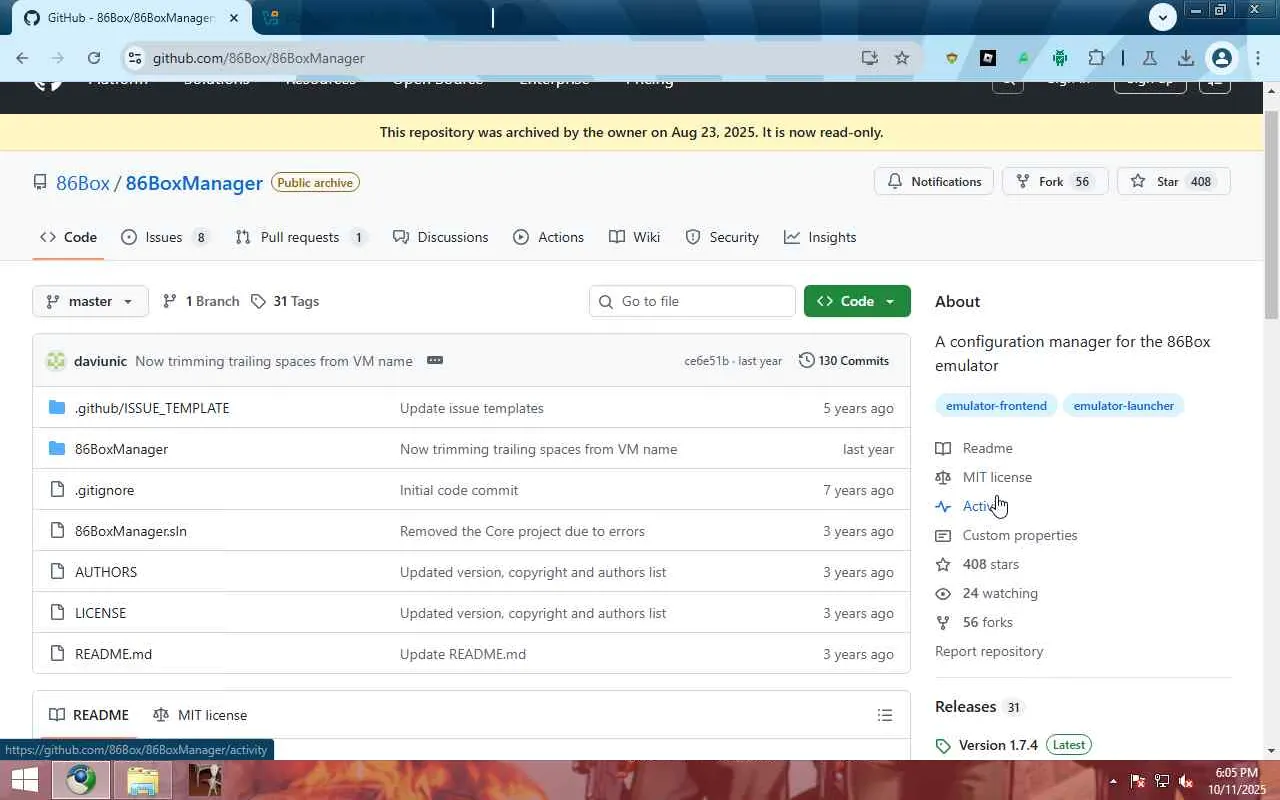Click the Windows Start button
Viewport: 1280px width, 800px height.
point(24,780)
